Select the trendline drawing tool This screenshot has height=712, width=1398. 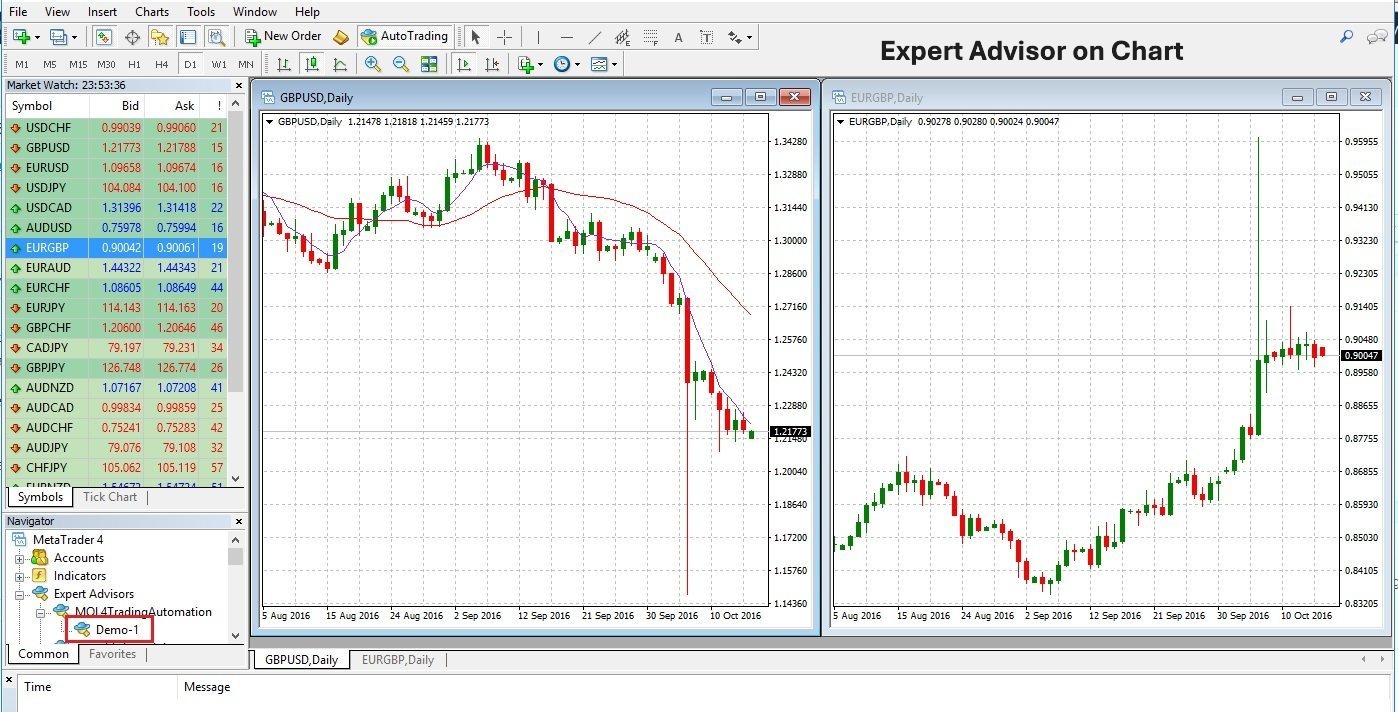(x=595, y=37)
